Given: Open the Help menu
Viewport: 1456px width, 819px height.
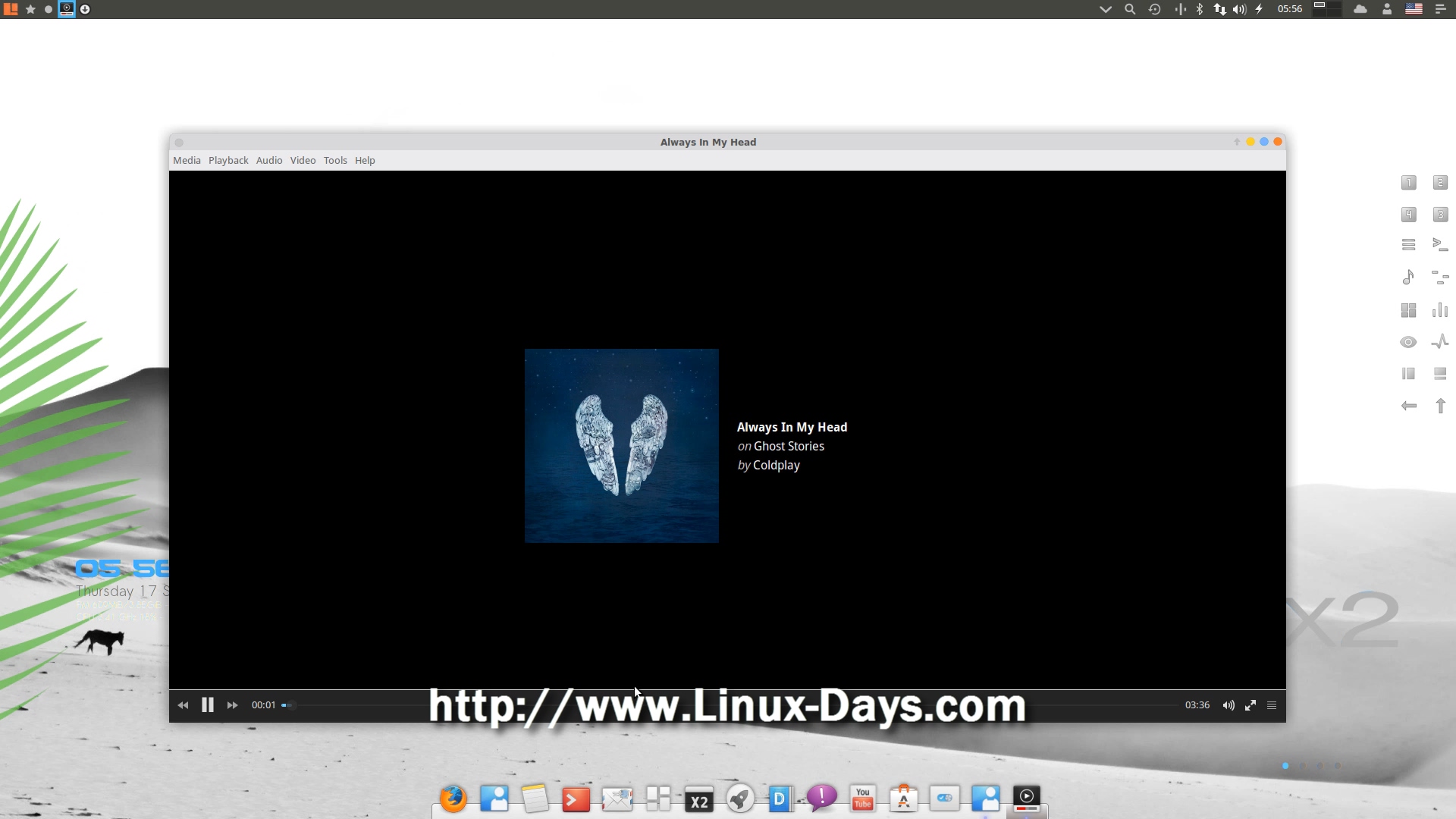Looking at the screenshot, I should pos(365,161).
